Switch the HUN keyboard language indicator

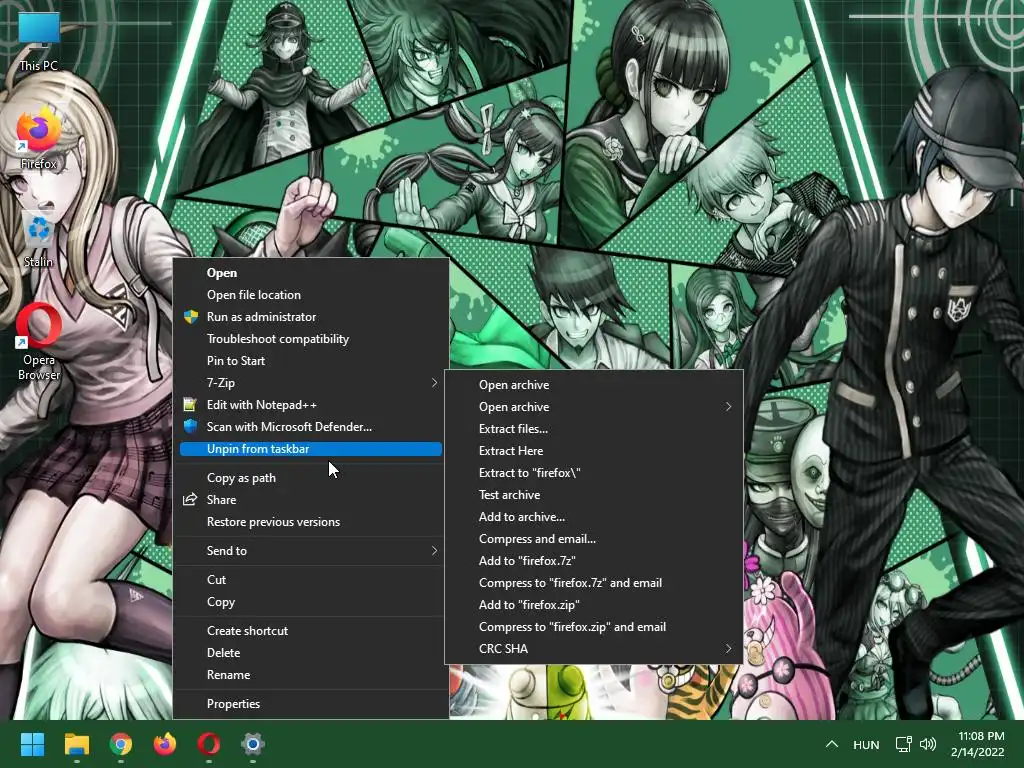pos(866,744)
